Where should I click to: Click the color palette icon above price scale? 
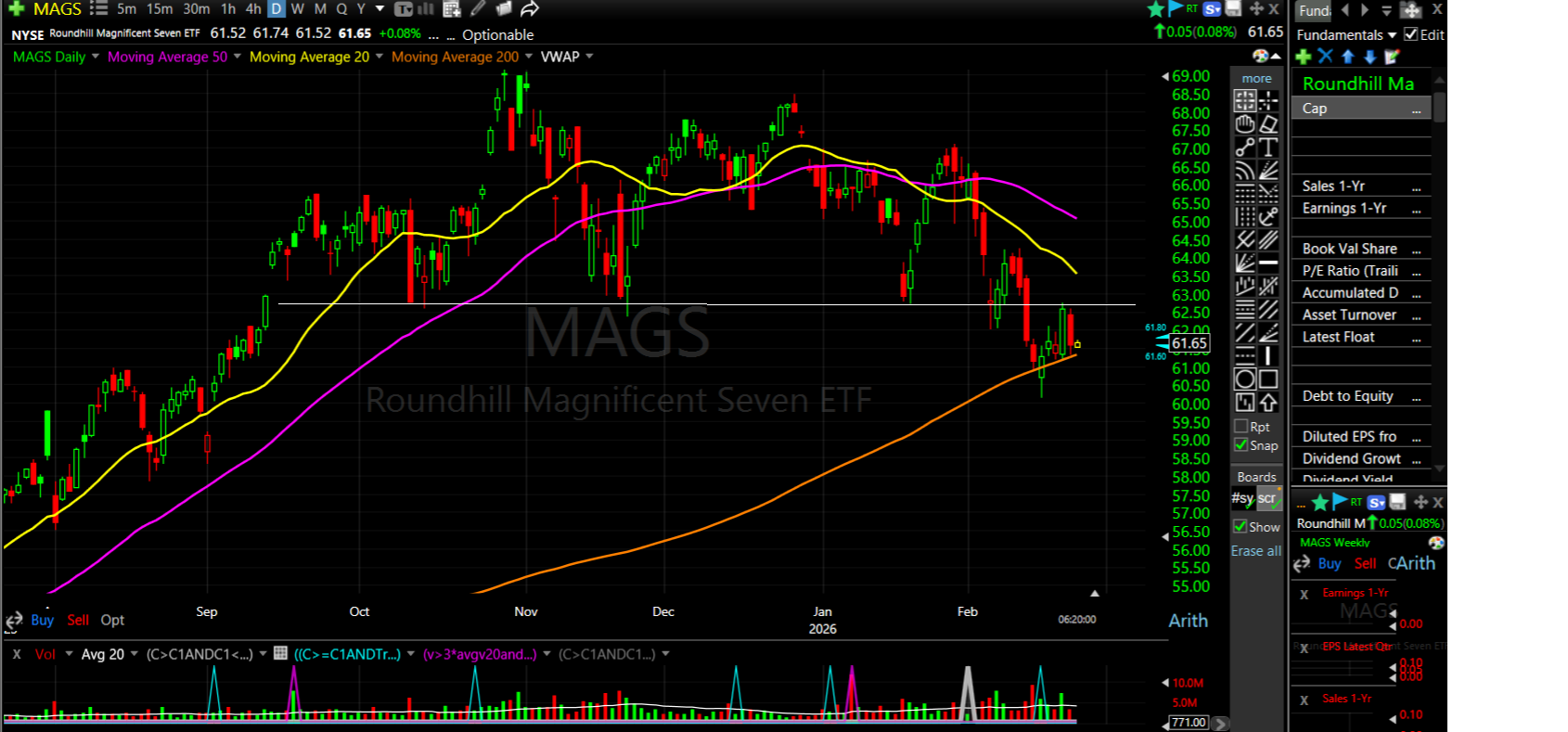pyautogui.click(x=1261, y=56)
